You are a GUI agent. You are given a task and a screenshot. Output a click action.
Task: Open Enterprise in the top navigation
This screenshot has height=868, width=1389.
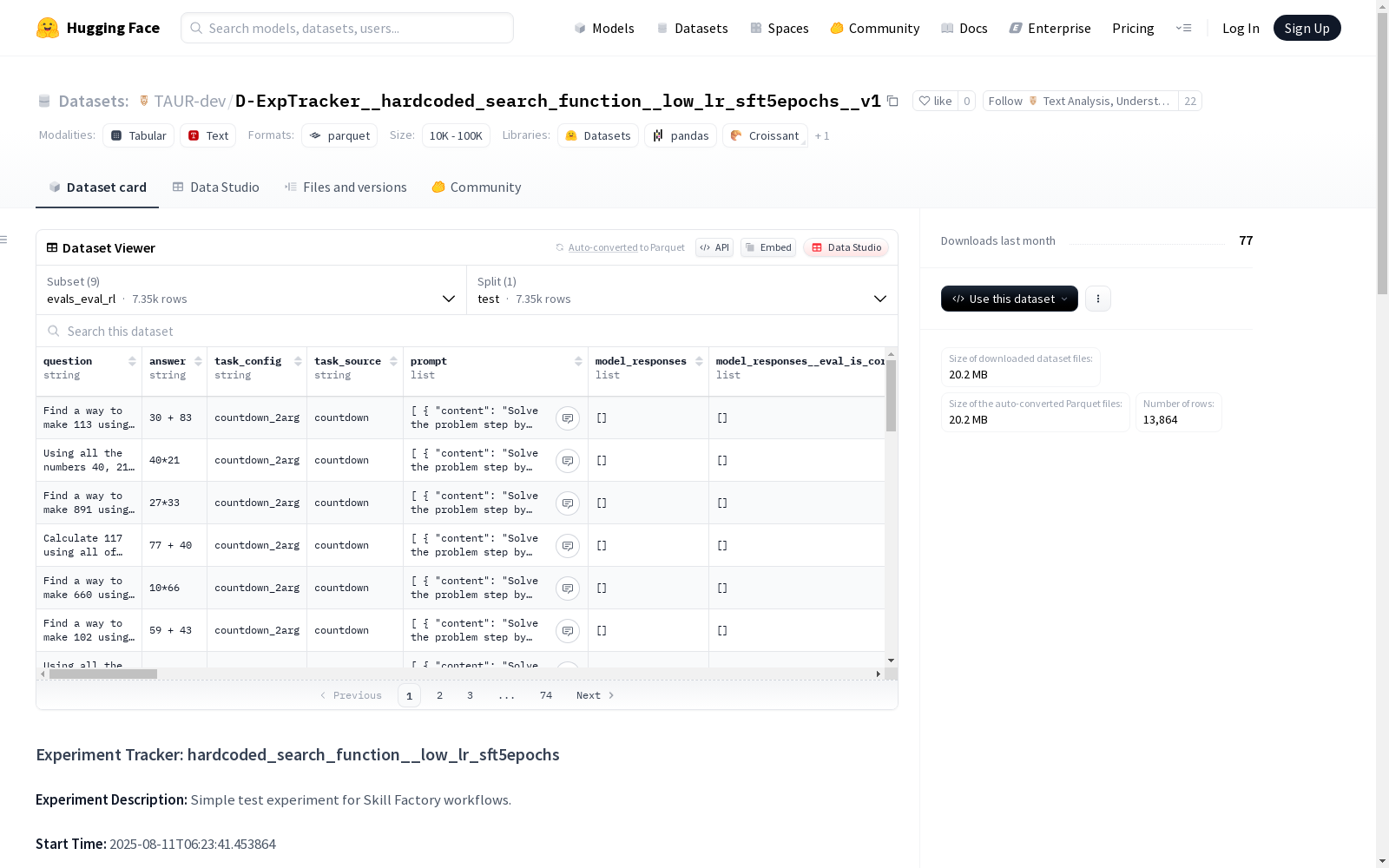[1050, 28]
